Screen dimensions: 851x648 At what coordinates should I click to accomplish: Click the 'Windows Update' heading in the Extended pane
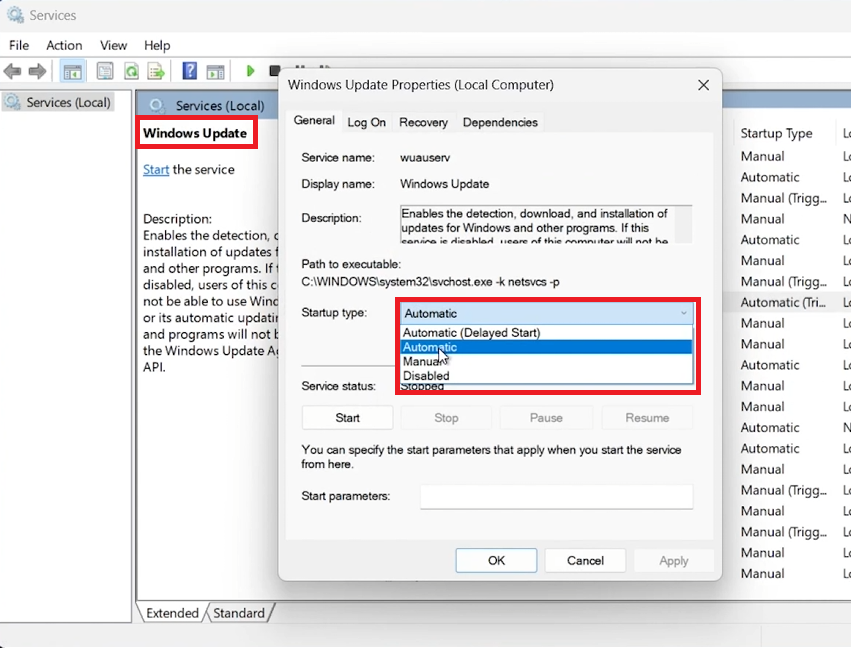pos(195,133)
